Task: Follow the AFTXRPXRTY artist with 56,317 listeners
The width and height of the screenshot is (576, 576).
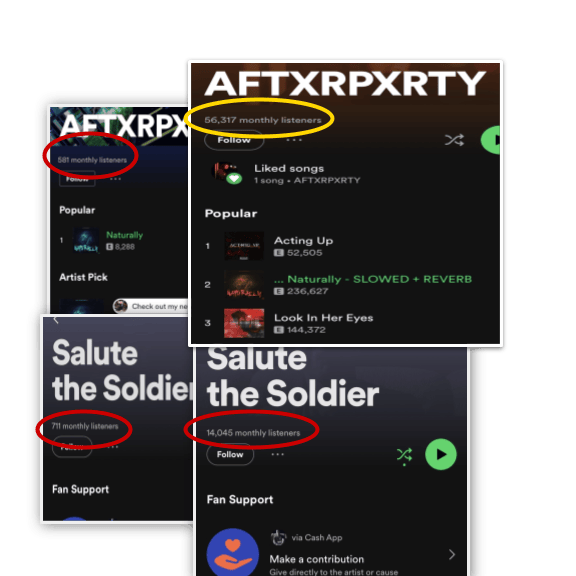Action: (234, 141)
